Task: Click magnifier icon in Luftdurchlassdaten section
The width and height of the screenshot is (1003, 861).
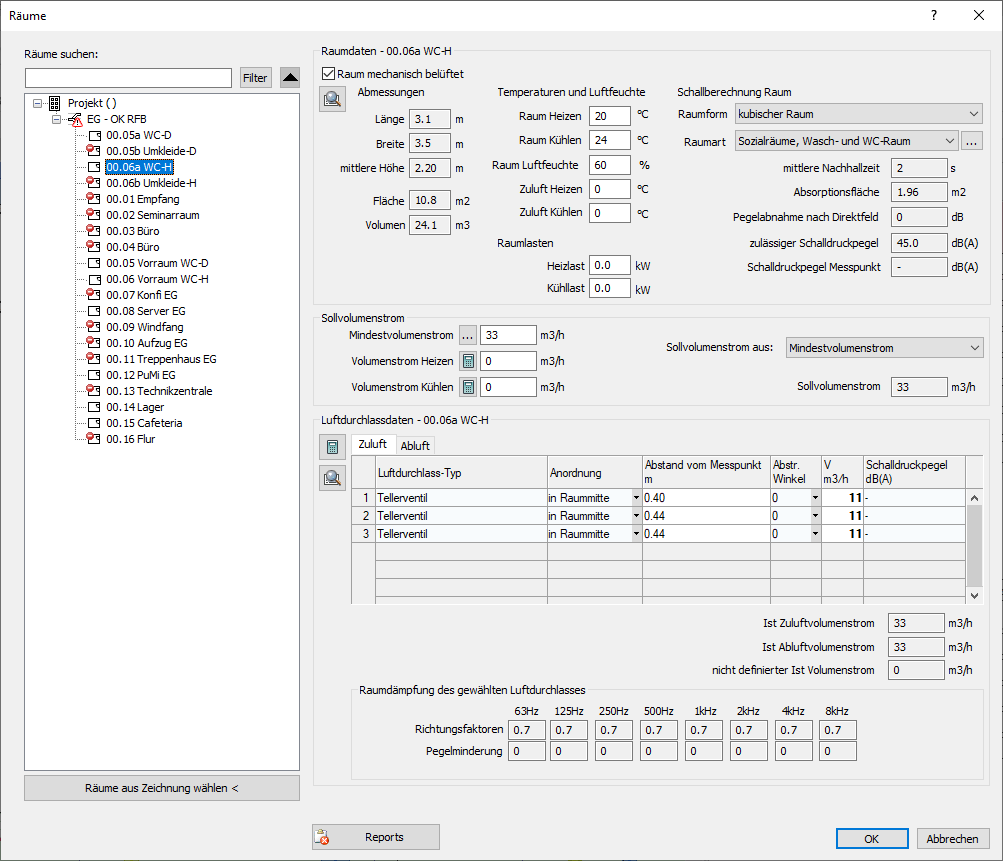Action: (331, 478)
